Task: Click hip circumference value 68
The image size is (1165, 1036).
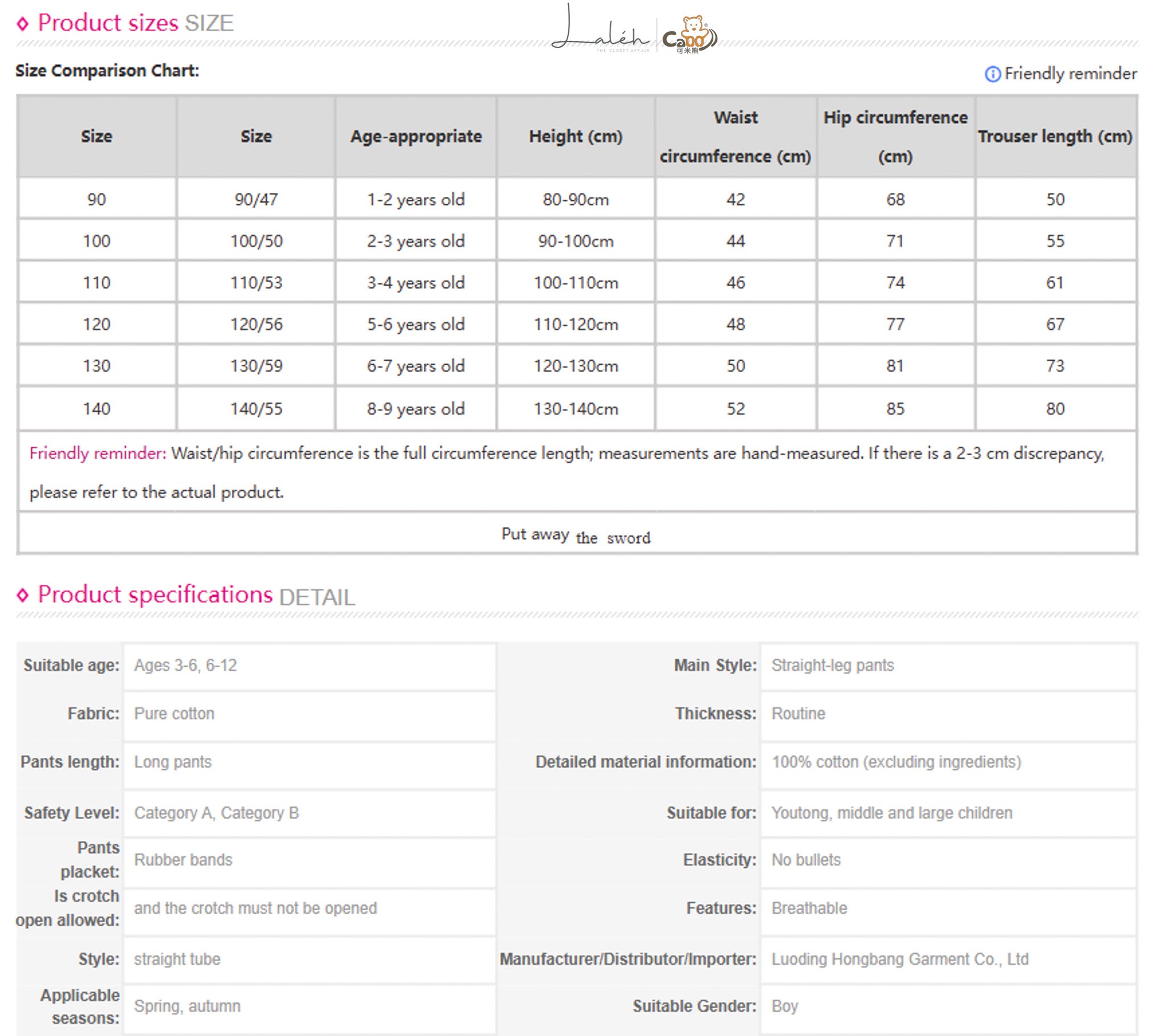Action: pos(895,200)
